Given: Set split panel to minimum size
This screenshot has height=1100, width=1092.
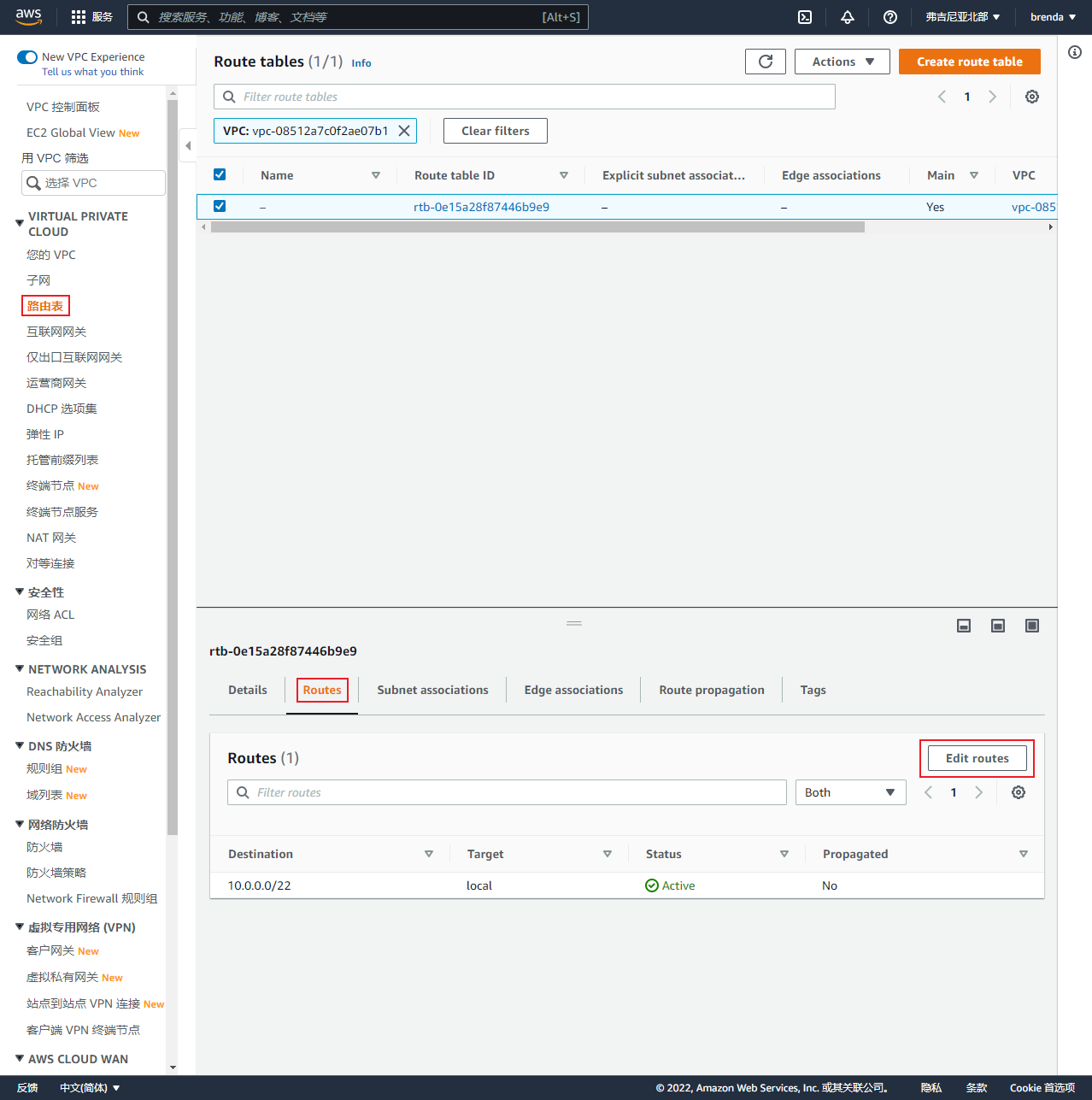Looking at the screenshot, I should pyautogui.click(x=964, y=626).
